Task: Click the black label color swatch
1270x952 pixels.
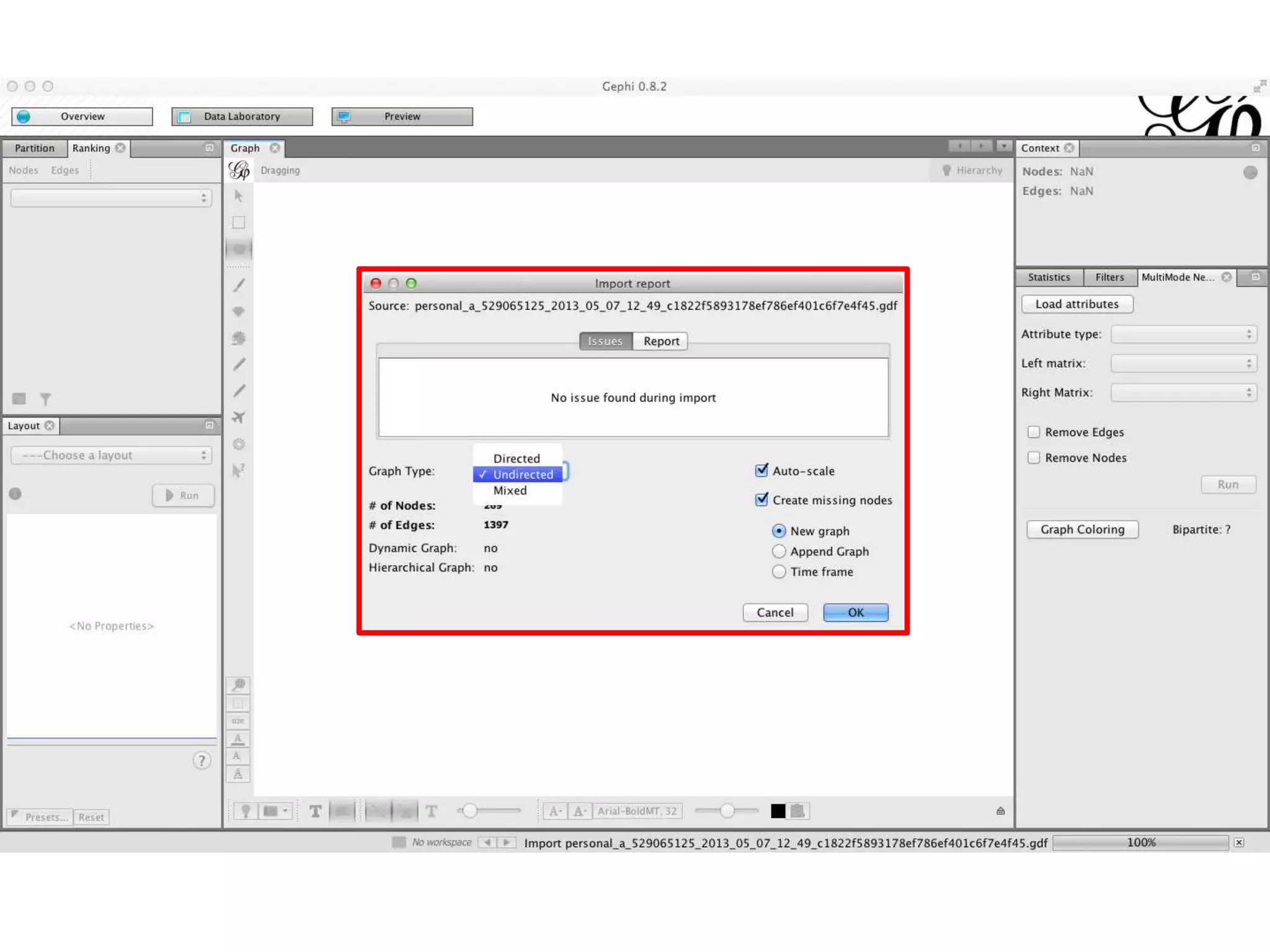Action: coord(778,811)
